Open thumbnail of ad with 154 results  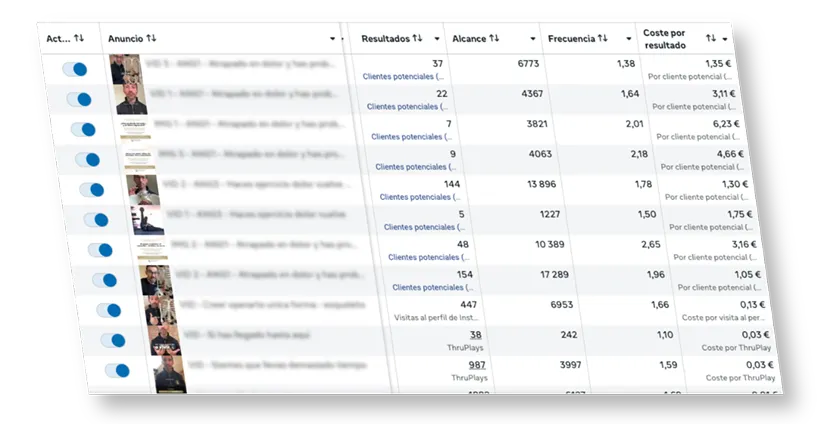[156, 280]
